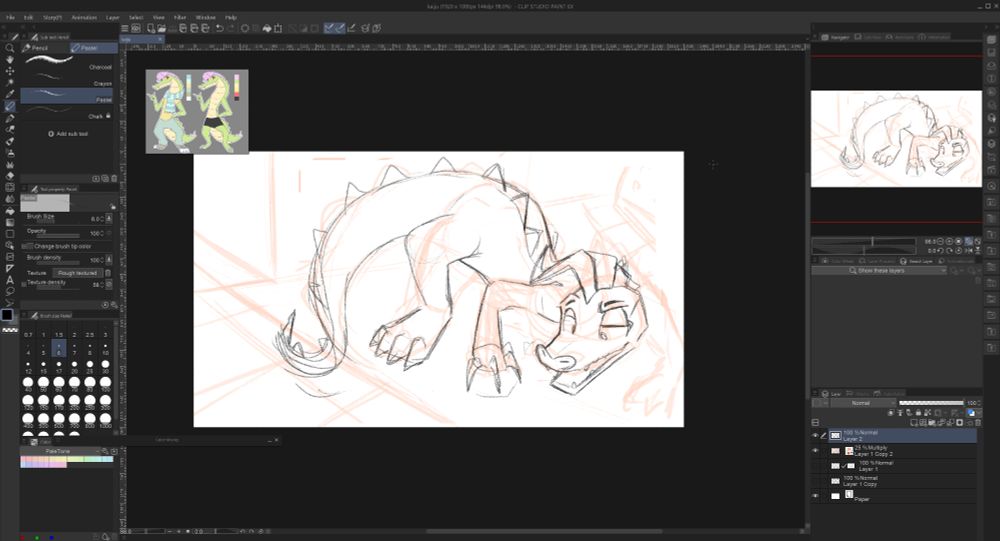Open the Animation menu
The height and width of the screenshot is (541, 1000).
point(84,17)
